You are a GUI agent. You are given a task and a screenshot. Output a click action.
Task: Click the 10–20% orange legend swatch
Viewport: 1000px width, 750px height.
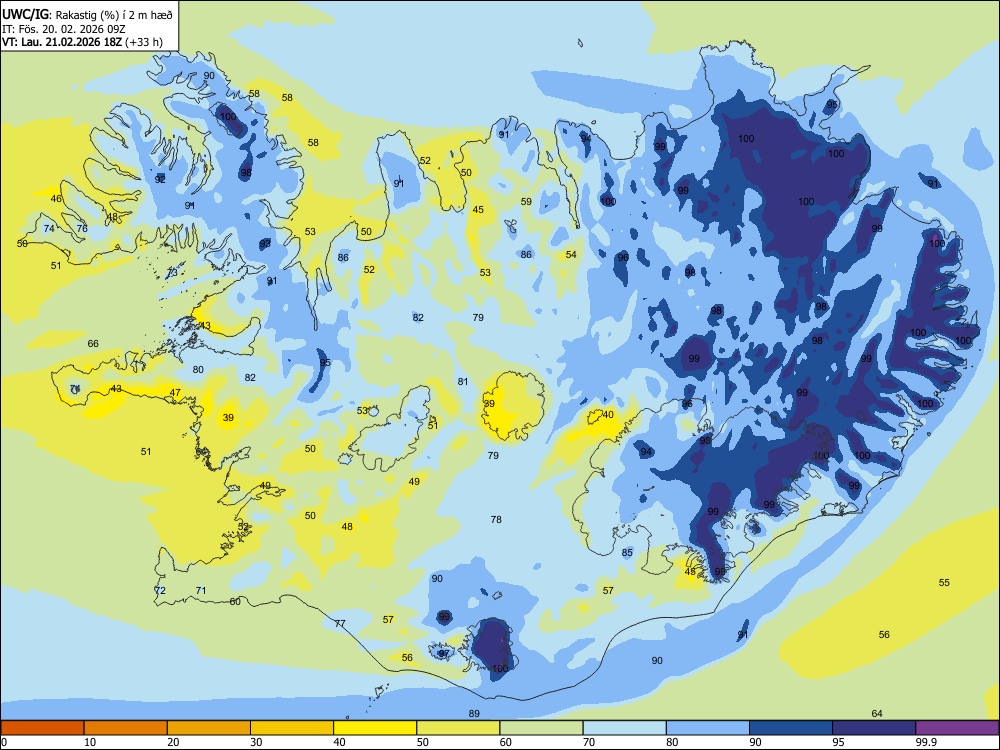[126, 728]
